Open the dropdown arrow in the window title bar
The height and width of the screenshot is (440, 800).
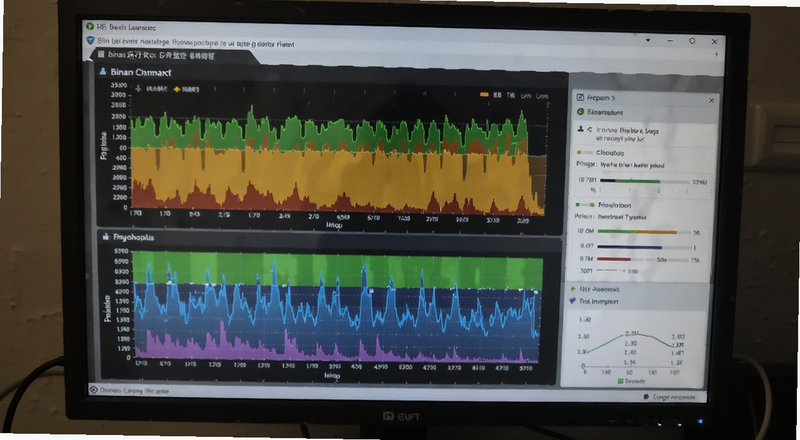coord(648,40)
